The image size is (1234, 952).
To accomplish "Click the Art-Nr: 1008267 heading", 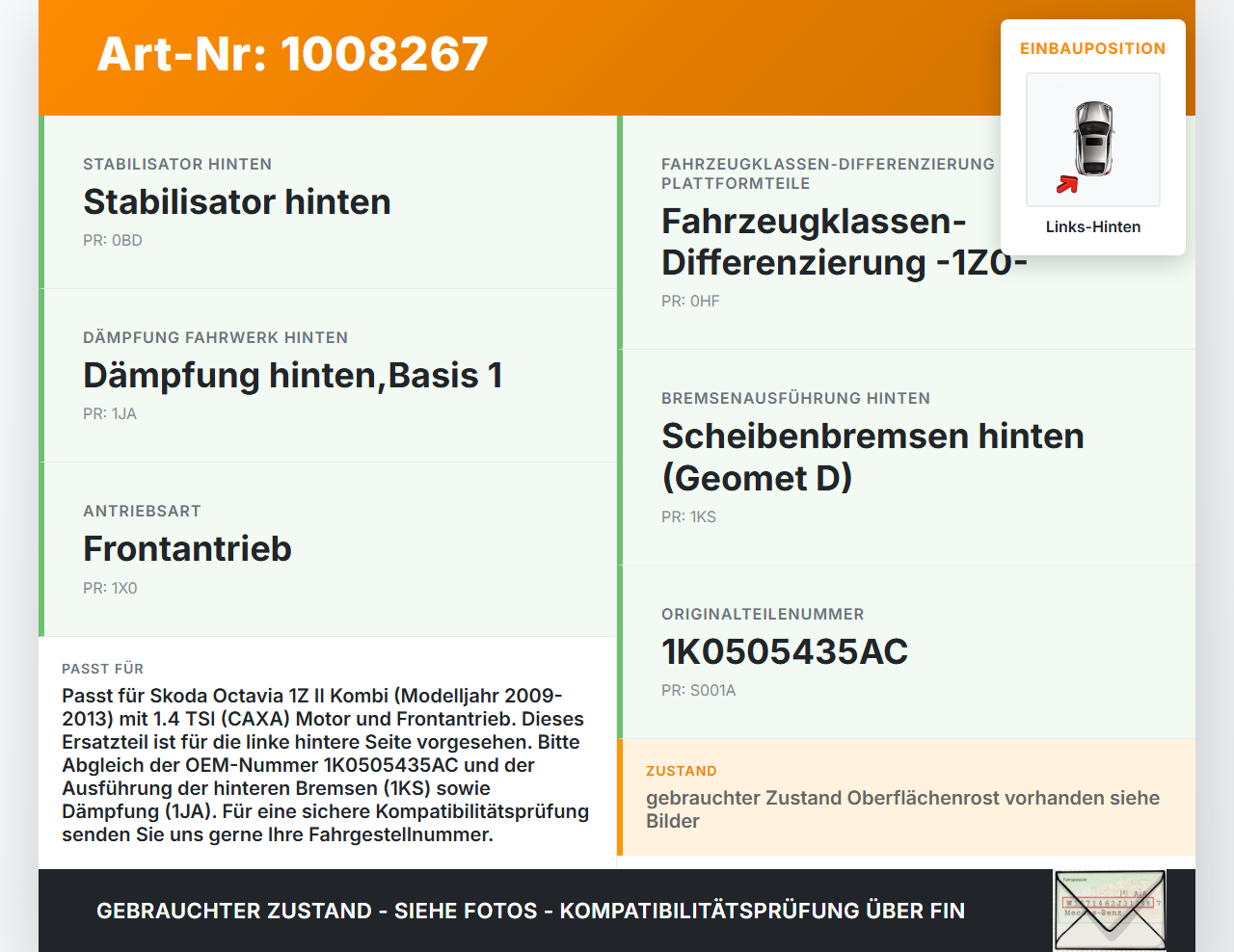I will pos(292,55).
